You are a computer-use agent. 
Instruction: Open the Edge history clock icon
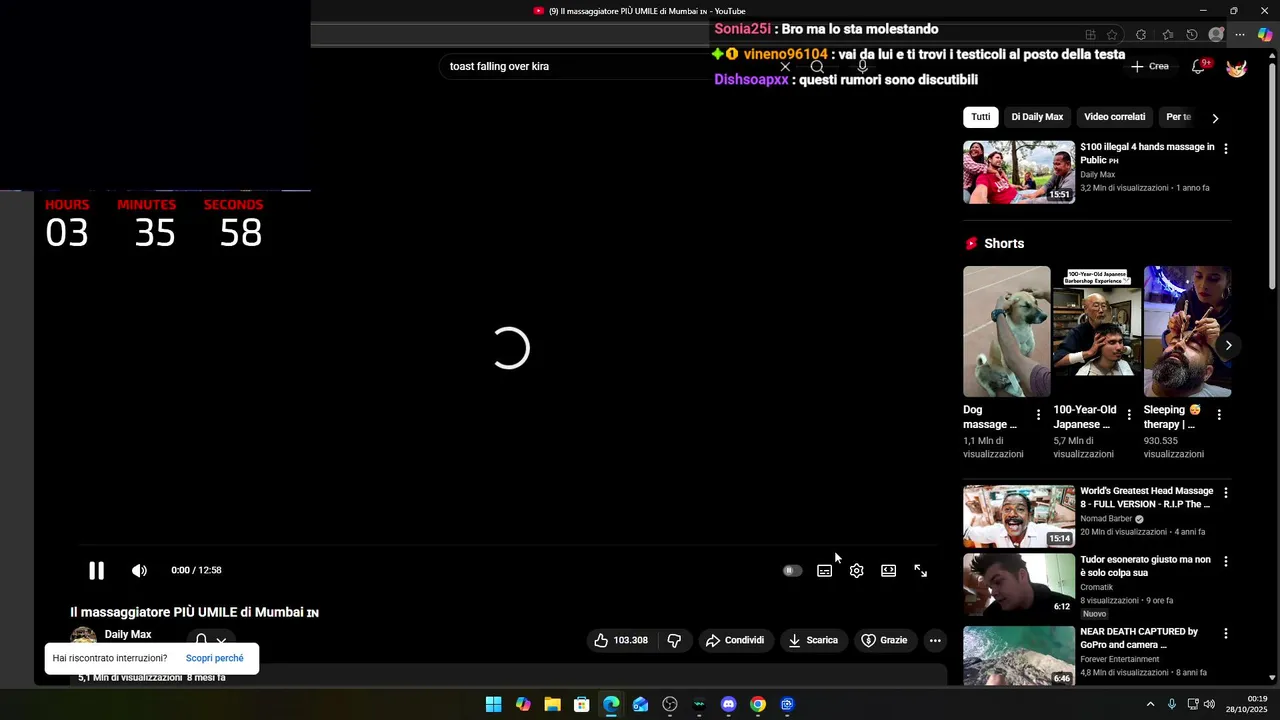pos(1192,35)
